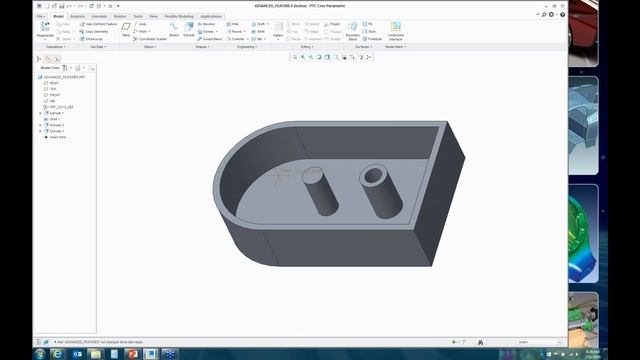Screen dimensions: 640x360
Task: Select the Swept Blend tool
Action: click(x=209, y=39)
